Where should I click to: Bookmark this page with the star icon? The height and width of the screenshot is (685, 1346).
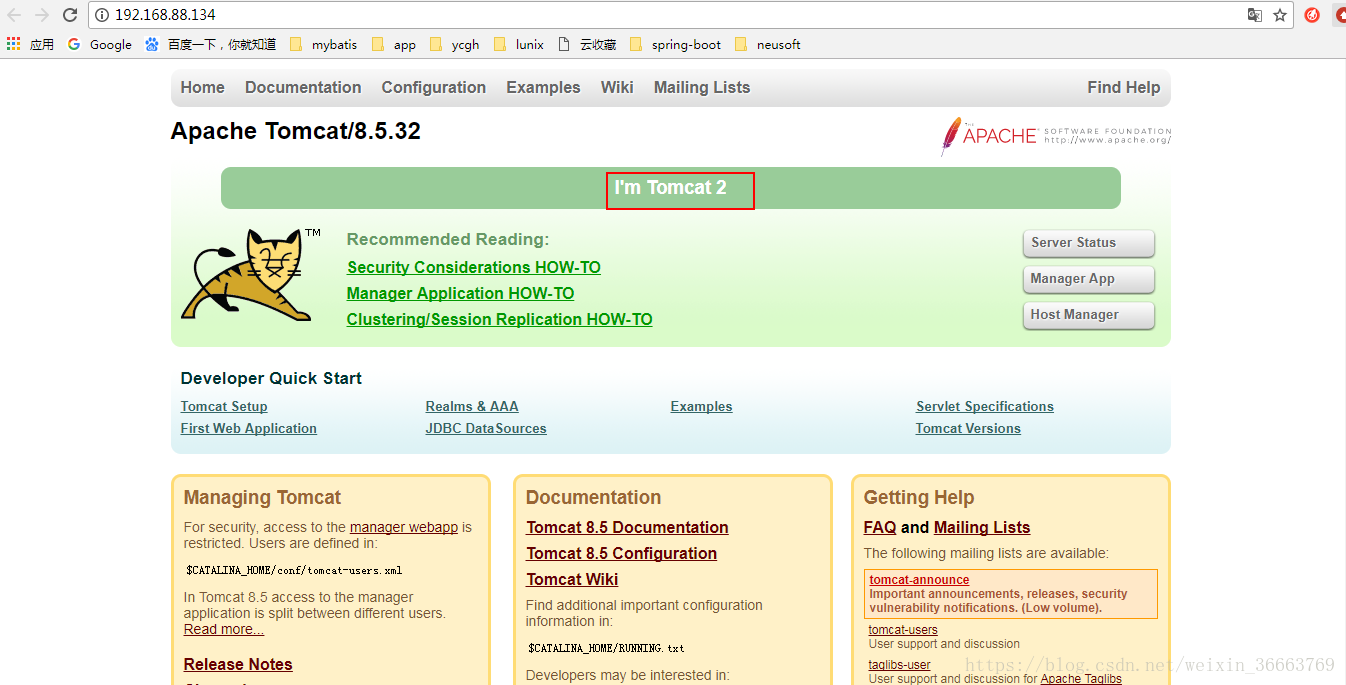[x=1280, y=15]
